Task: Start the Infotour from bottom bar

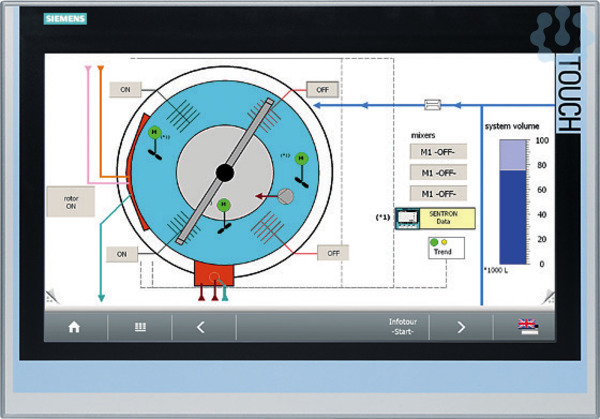Action: [x=403, y=326]
